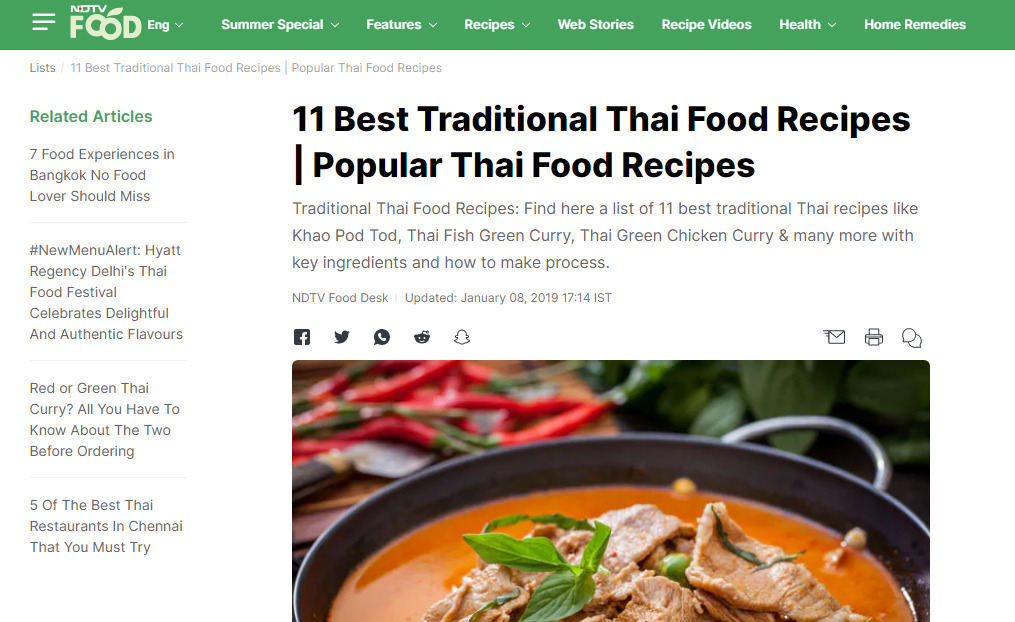Viewport: 1015px width, 622px height.
Task: Share article on Snapchat
Action: [x=462, y=337]
